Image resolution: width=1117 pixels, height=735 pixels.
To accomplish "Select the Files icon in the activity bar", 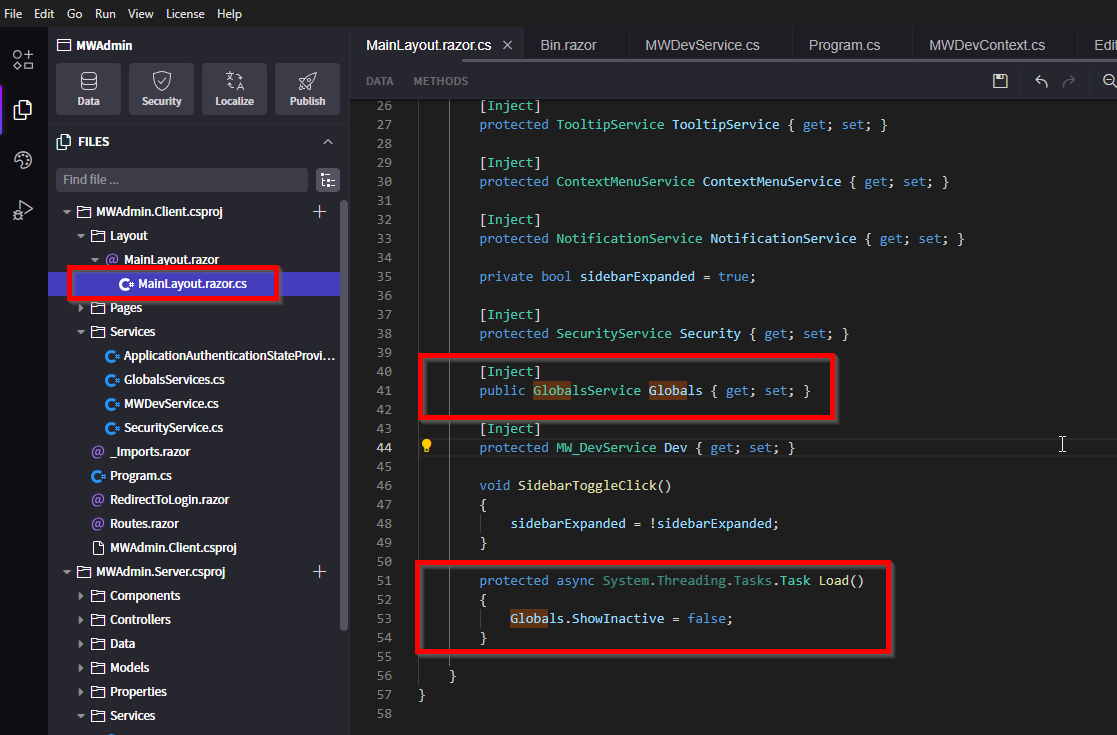I will point(22,110).
